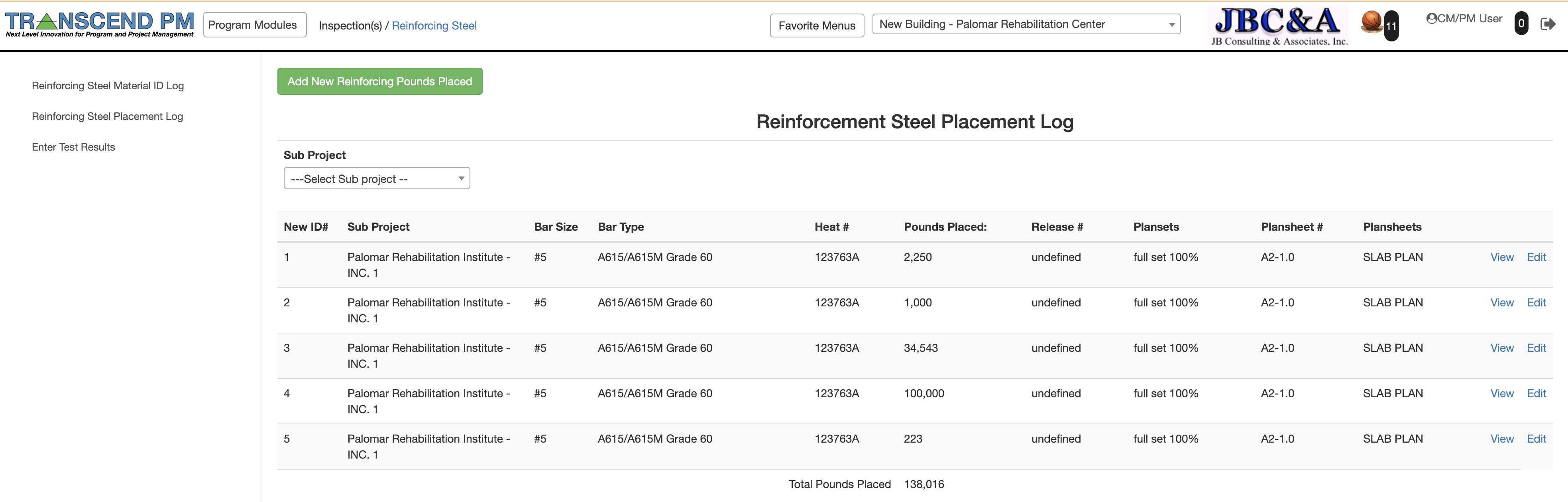Image resolution: width=1568 pixels, height=502 pixels.
Task: Click the 100,000 pounds placed cell
Action: coord(924,394)
